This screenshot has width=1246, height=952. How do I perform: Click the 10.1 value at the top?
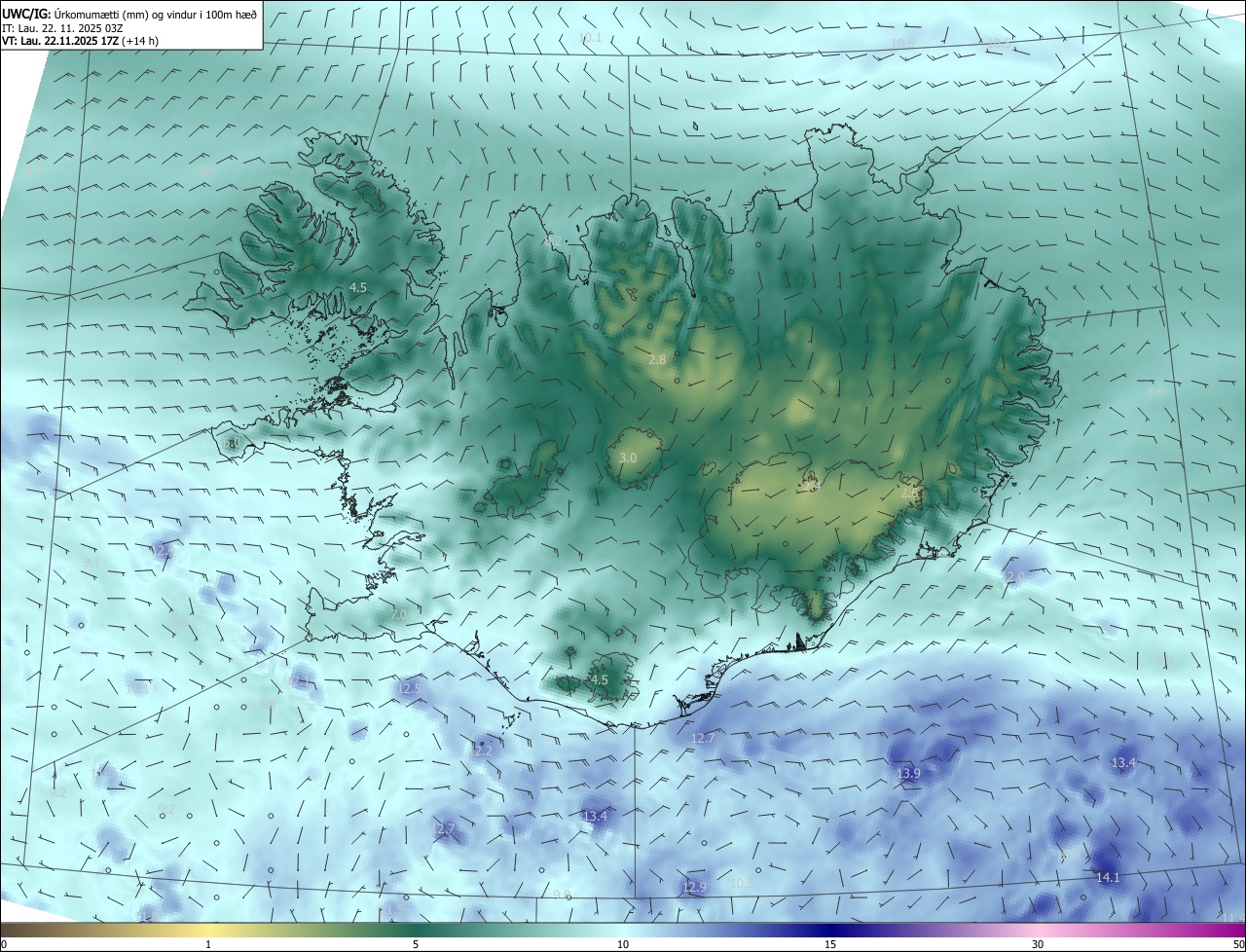(x=590, y=38)
